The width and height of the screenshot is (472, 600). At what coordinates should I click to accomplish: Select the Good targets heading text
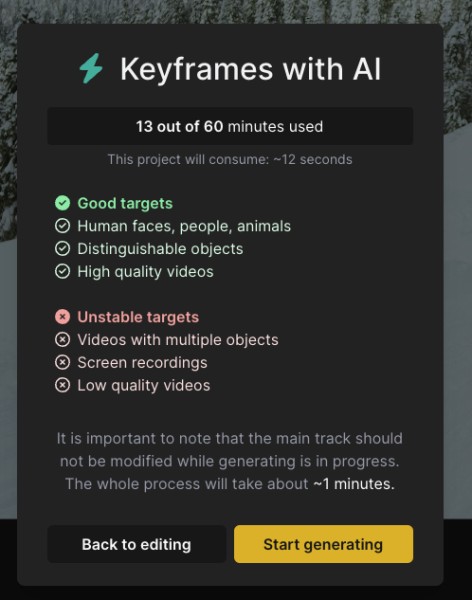coord(125,204)
